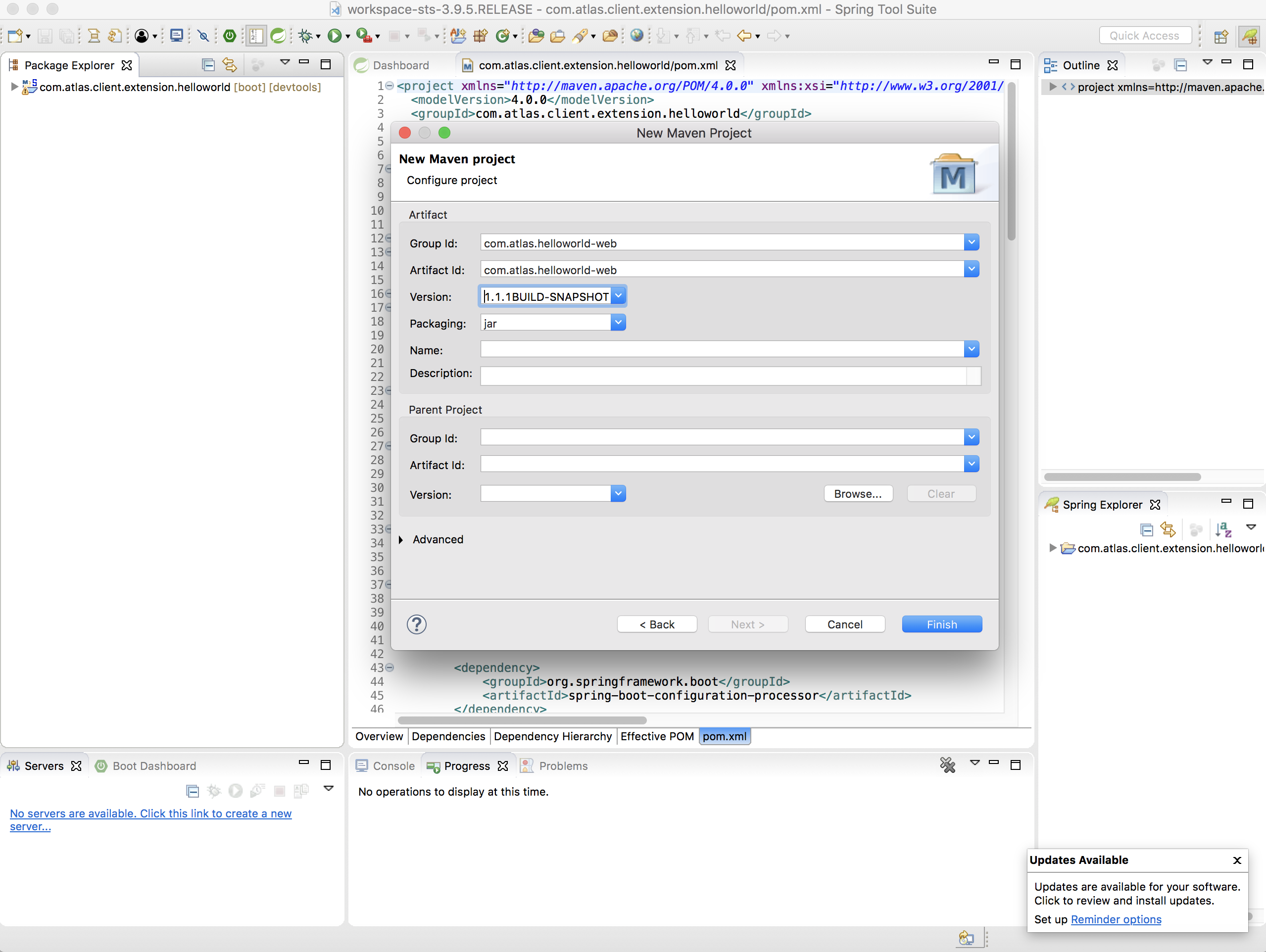Open the Parent Project Version dropdown
This screenshot has width=1266, height=952.
click(618, 493)
